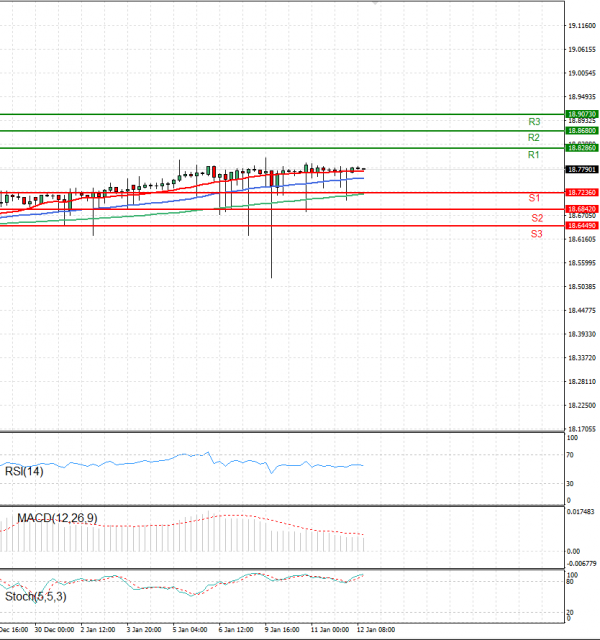Click the 18.55995 price axis value
This screenshot has height=640, width=600.
click(582, 263)
